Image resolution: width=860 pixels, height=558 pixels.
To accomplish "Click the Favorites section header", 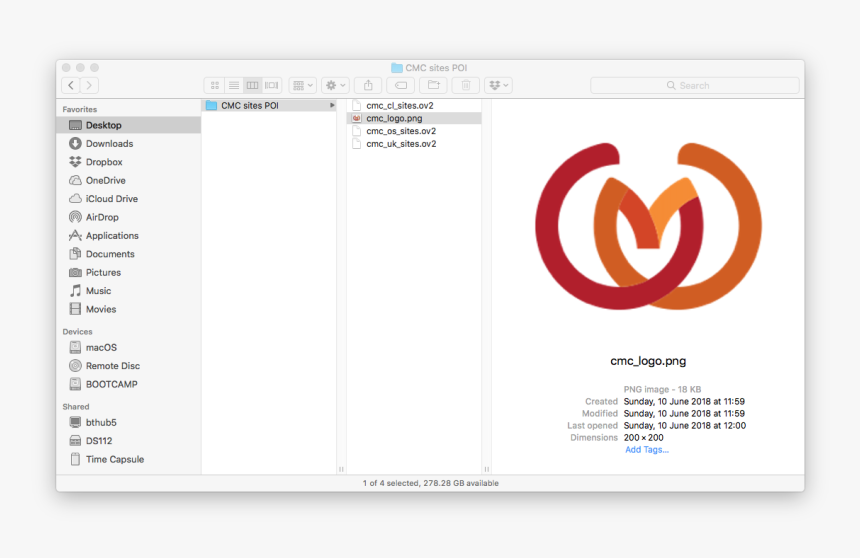I will tap(80, 109).
